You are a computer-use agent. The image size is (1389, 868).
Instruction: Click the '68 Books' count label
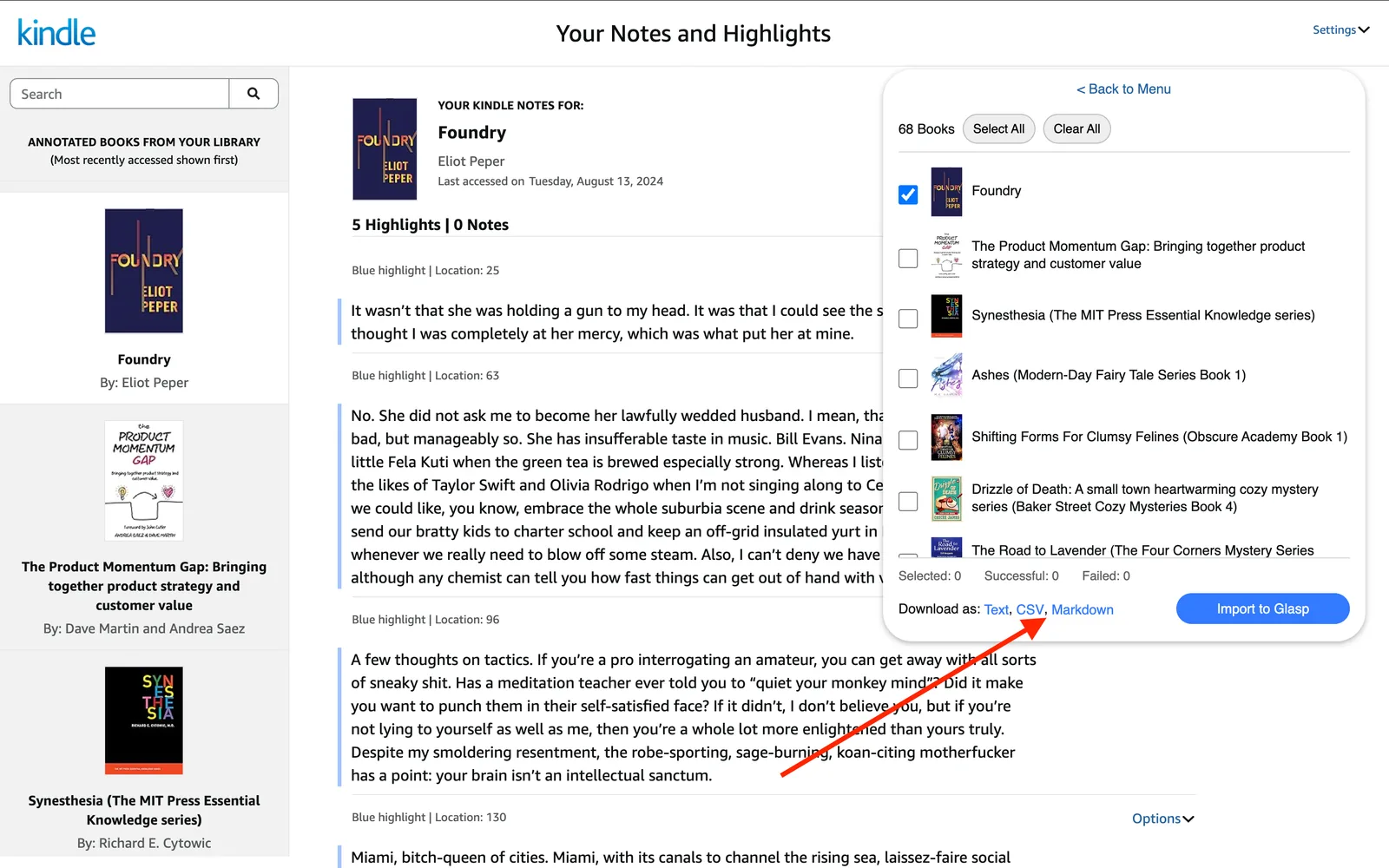[926, 129]
